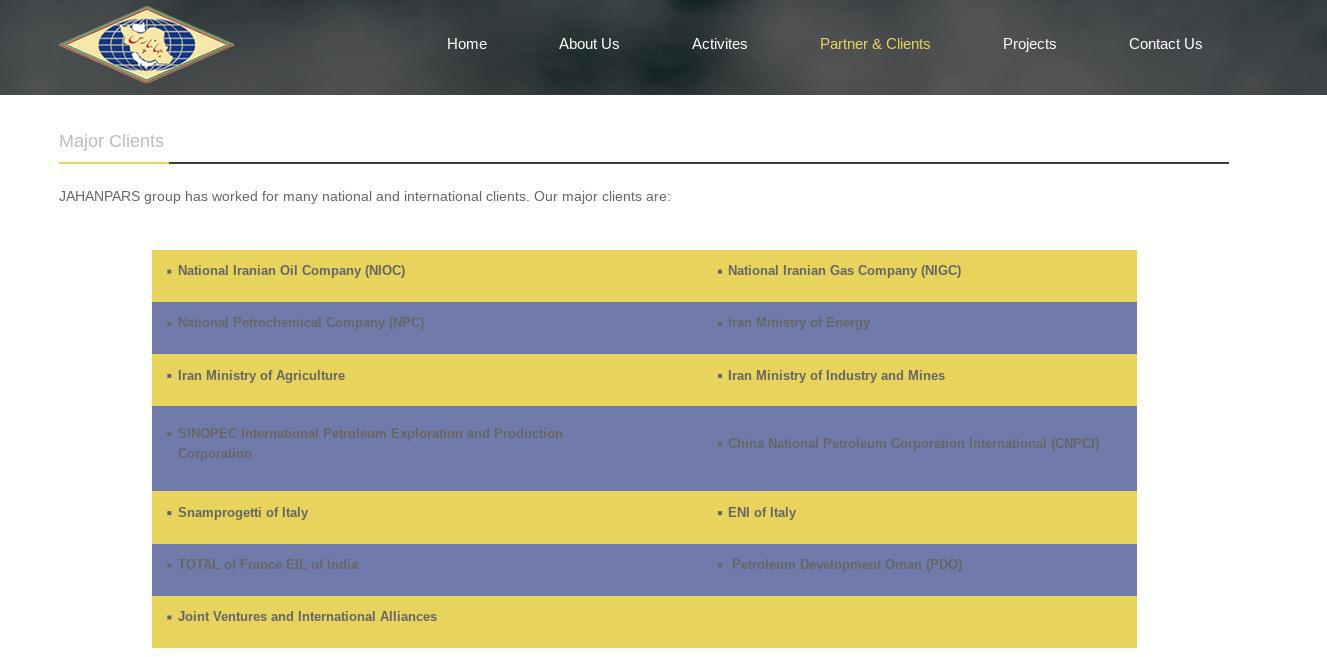This screenshot has height=657, width=1327.
Task: Select Joint Ventures and International Alliances
Action: coord(307,617)
